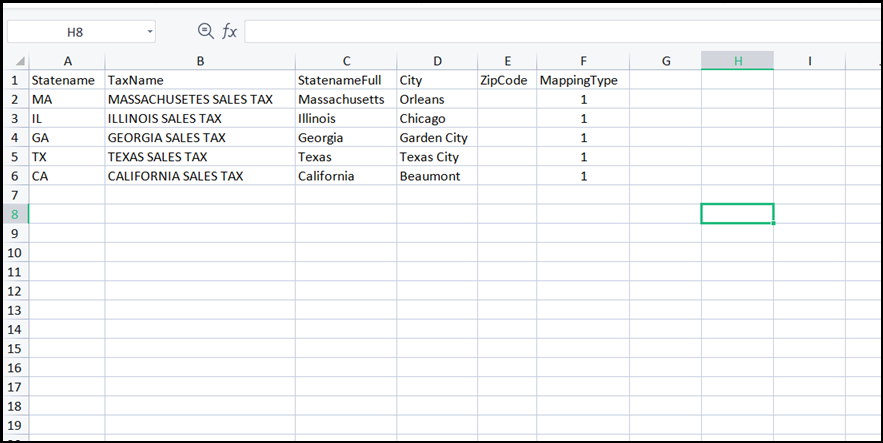Select the cell containing GA
Image resolution: width=883 pixels, height=443 pixels.
(67, 138)
